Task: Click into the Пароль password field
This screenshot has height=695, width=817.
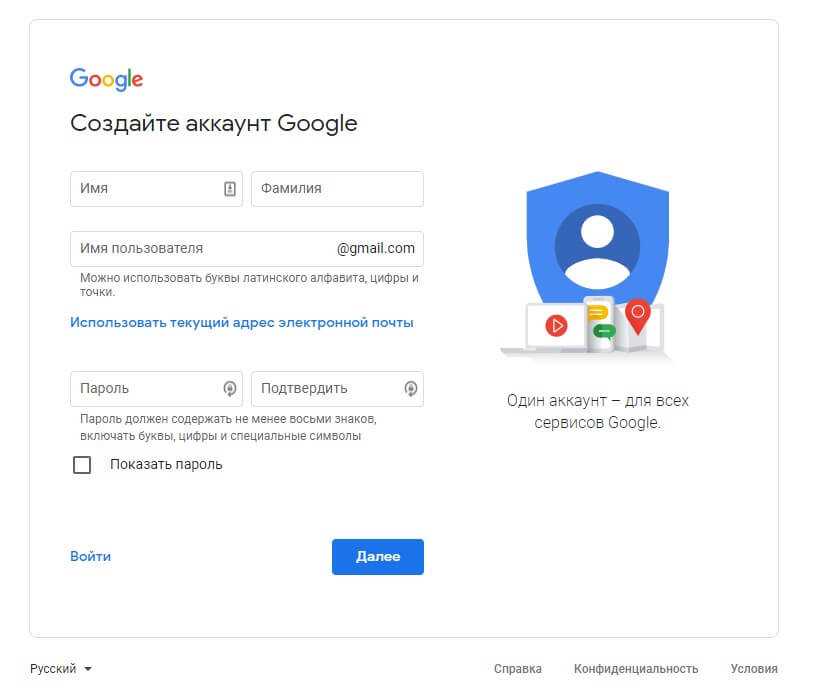Action: pos(145,389)
